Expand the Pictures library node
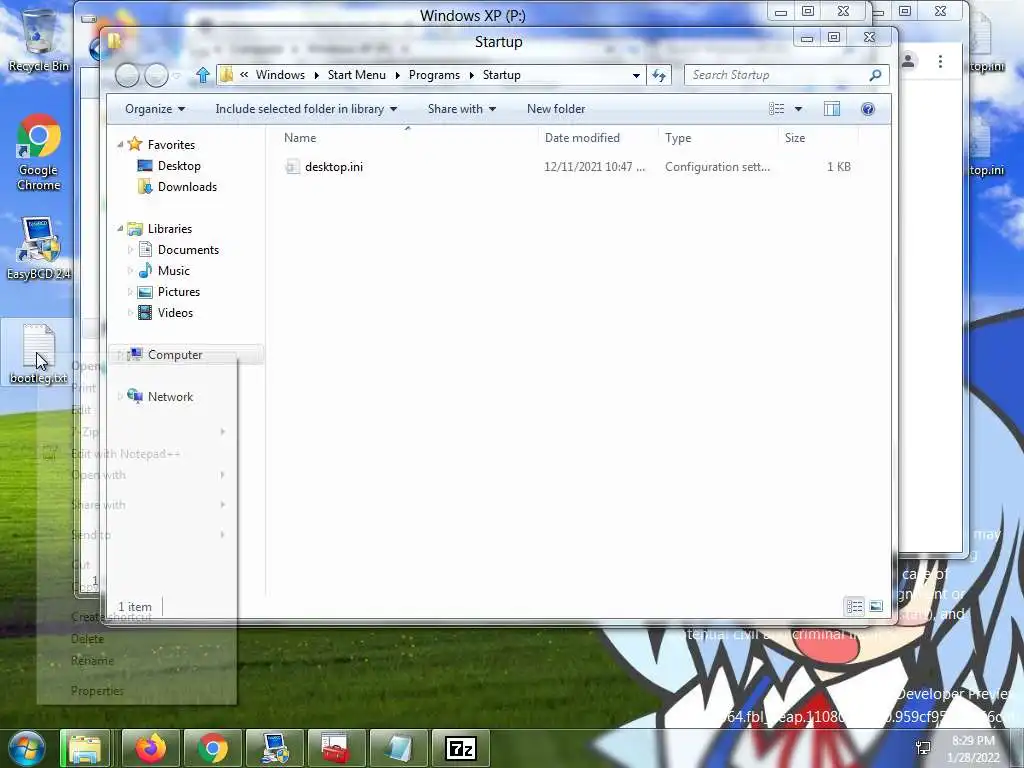The image size is (1024, 768). tap(130, 291)
